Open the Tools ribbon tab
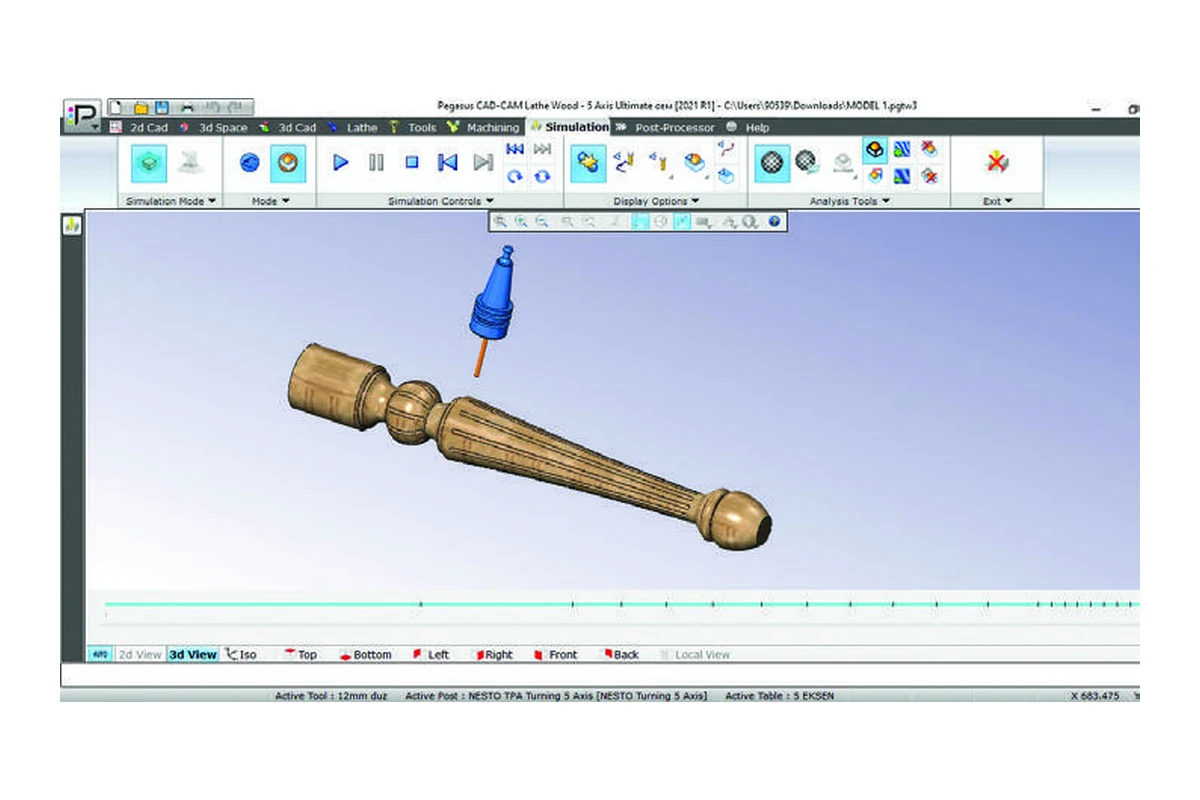The image size is (1200, 800). [413, 128]
